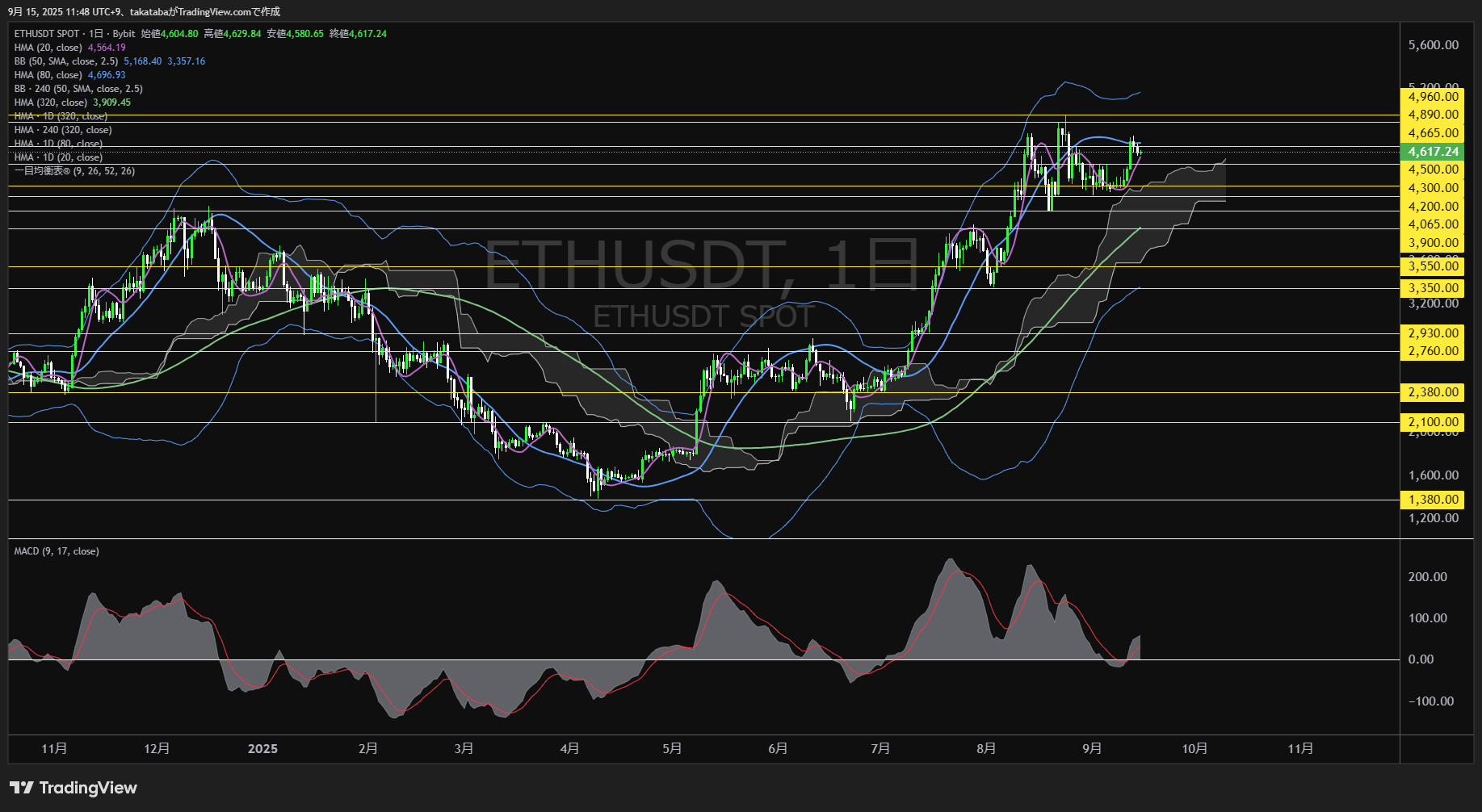Click the 9月 label on time axis

(1091, 749)
